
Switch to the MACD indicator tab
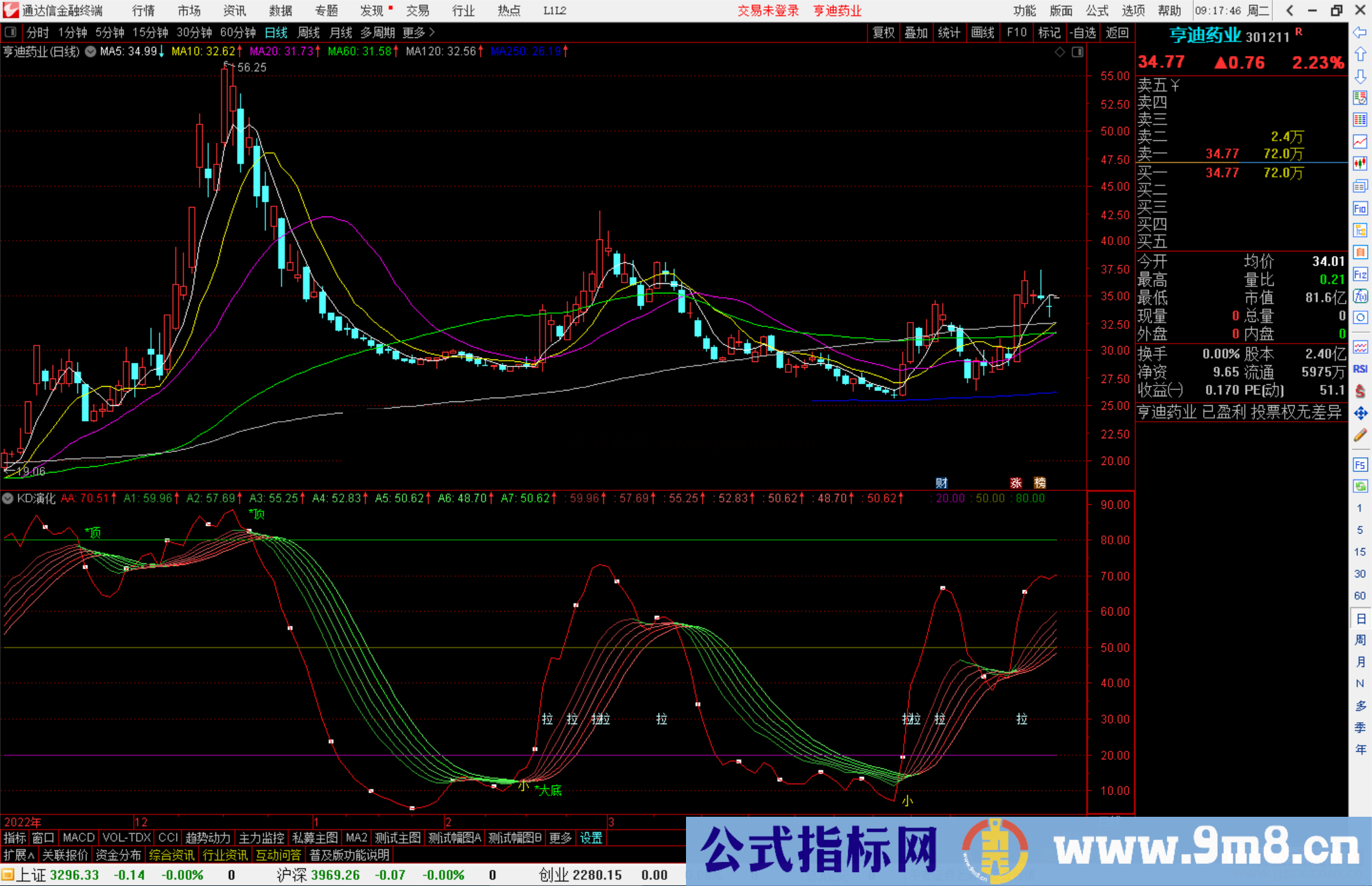pyautogui.click(x=78, y=837)
